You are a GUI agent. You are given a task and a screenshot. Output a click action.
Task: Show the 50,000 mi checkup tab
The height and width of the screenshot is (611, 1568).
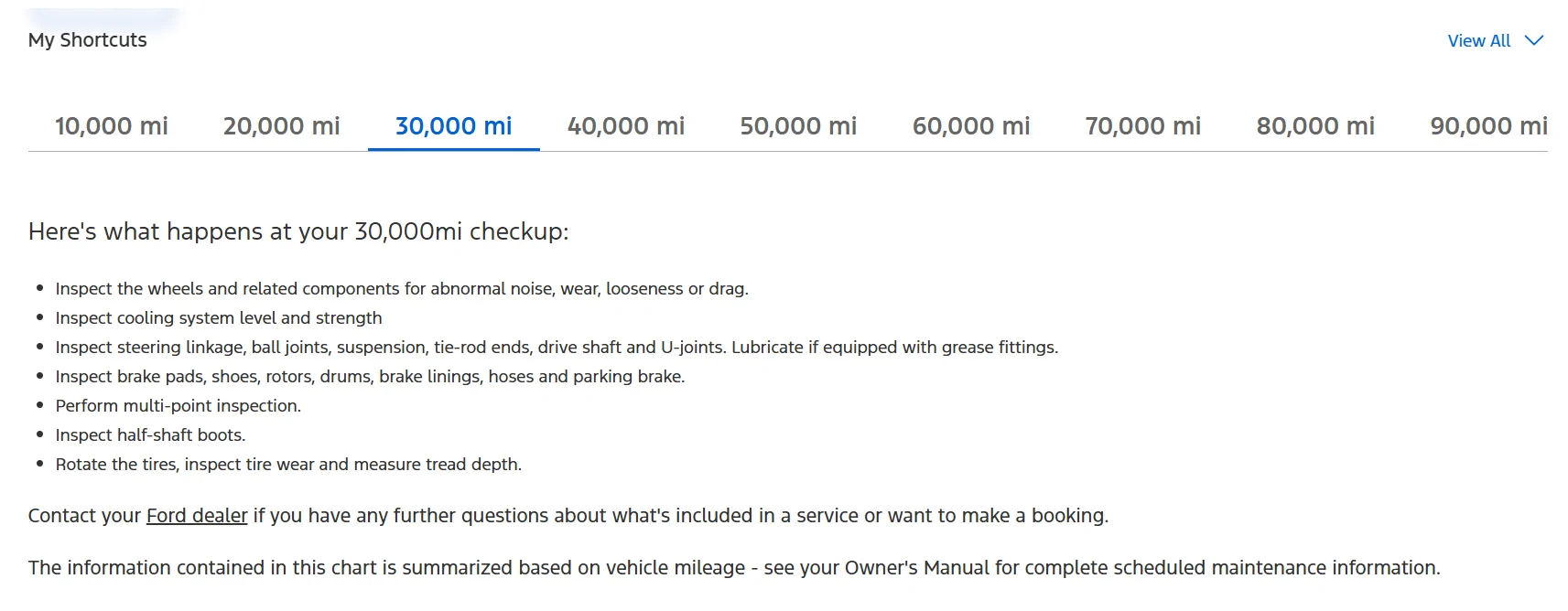pos(798,126)
